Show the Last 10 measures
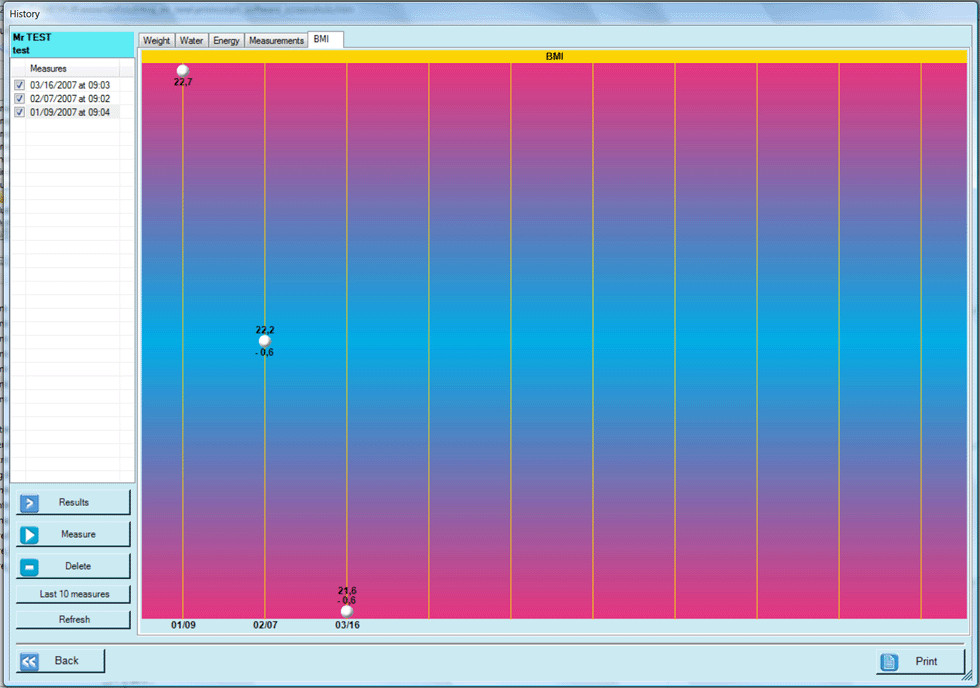 tap(73, 594)
